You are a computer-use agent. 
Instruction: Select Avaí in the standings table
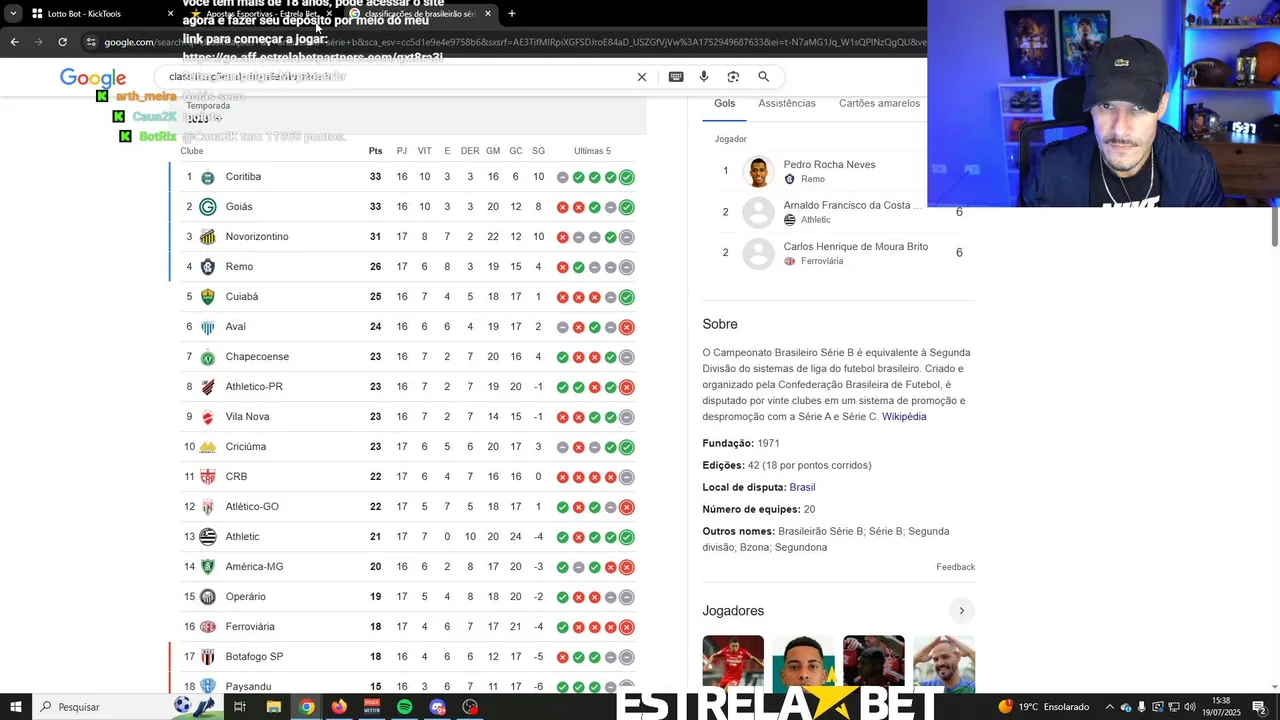[x=236, y=327]
